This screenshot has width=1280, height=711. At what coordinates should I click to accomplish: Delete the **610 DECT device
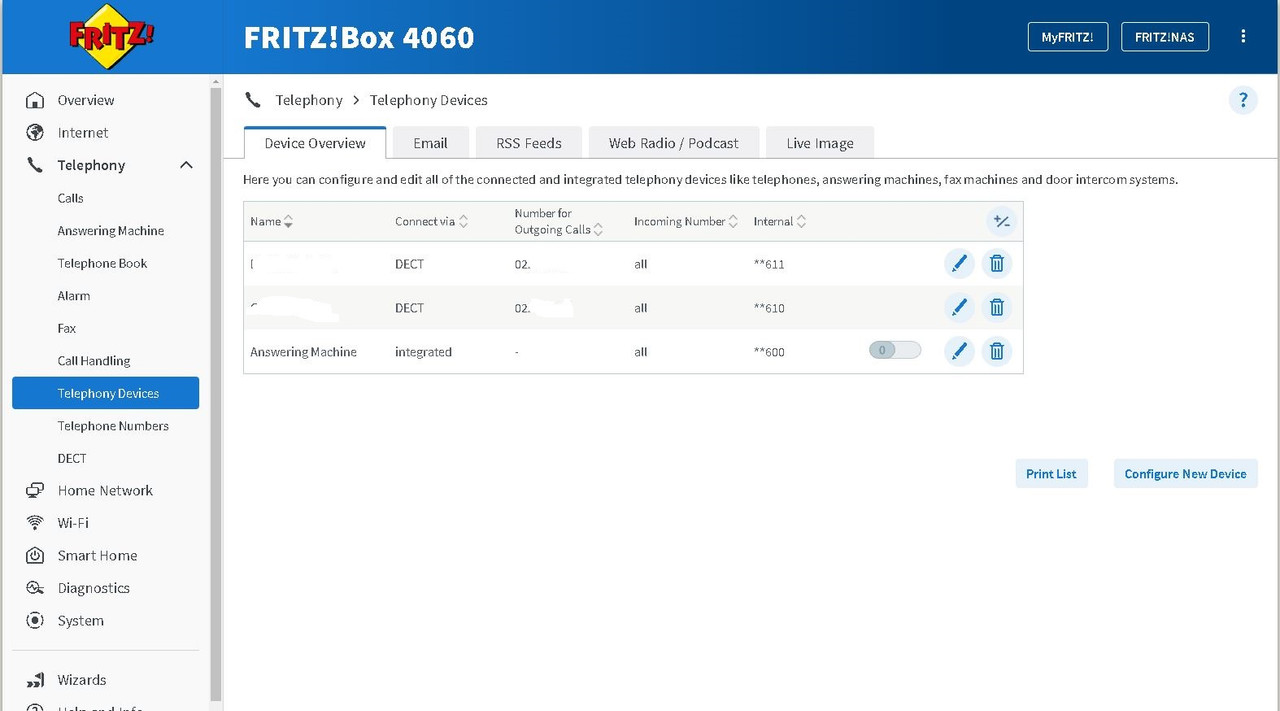point(997,308)
